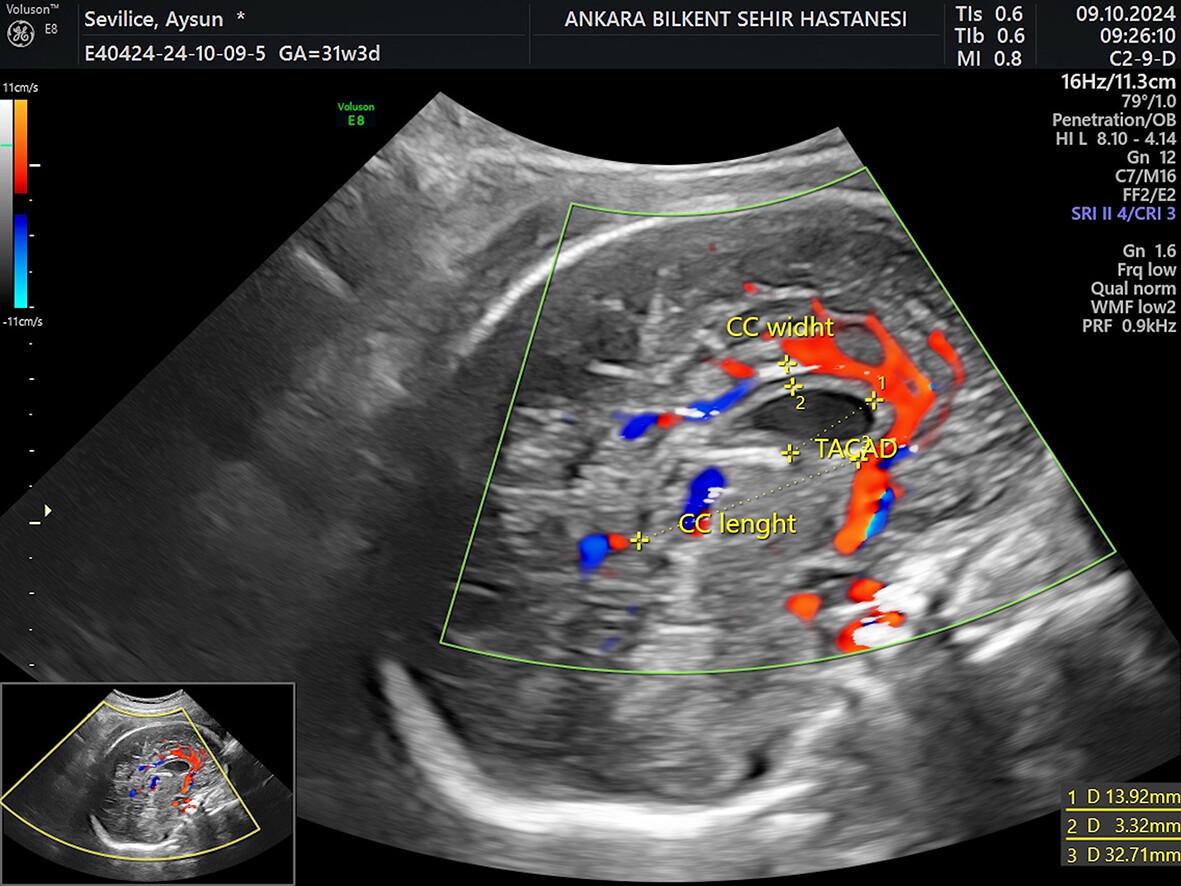Click the Gn 12 gain value
Viewport: 1181px width, 886px height.
1150,157
